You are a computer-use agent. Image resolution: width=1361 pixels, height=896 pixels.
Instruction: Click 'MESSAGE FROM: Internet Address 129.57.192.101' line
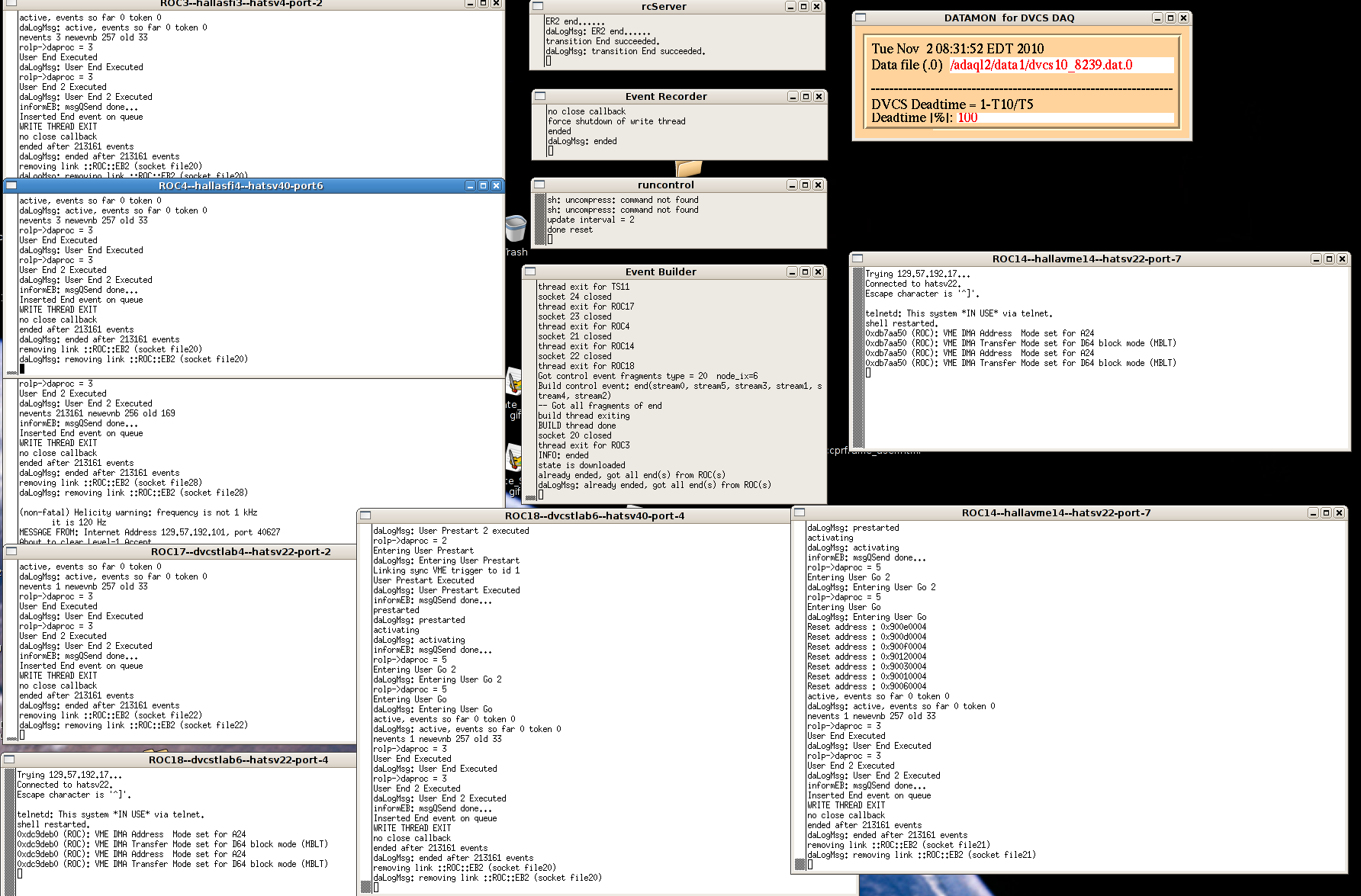click(150, 532)
